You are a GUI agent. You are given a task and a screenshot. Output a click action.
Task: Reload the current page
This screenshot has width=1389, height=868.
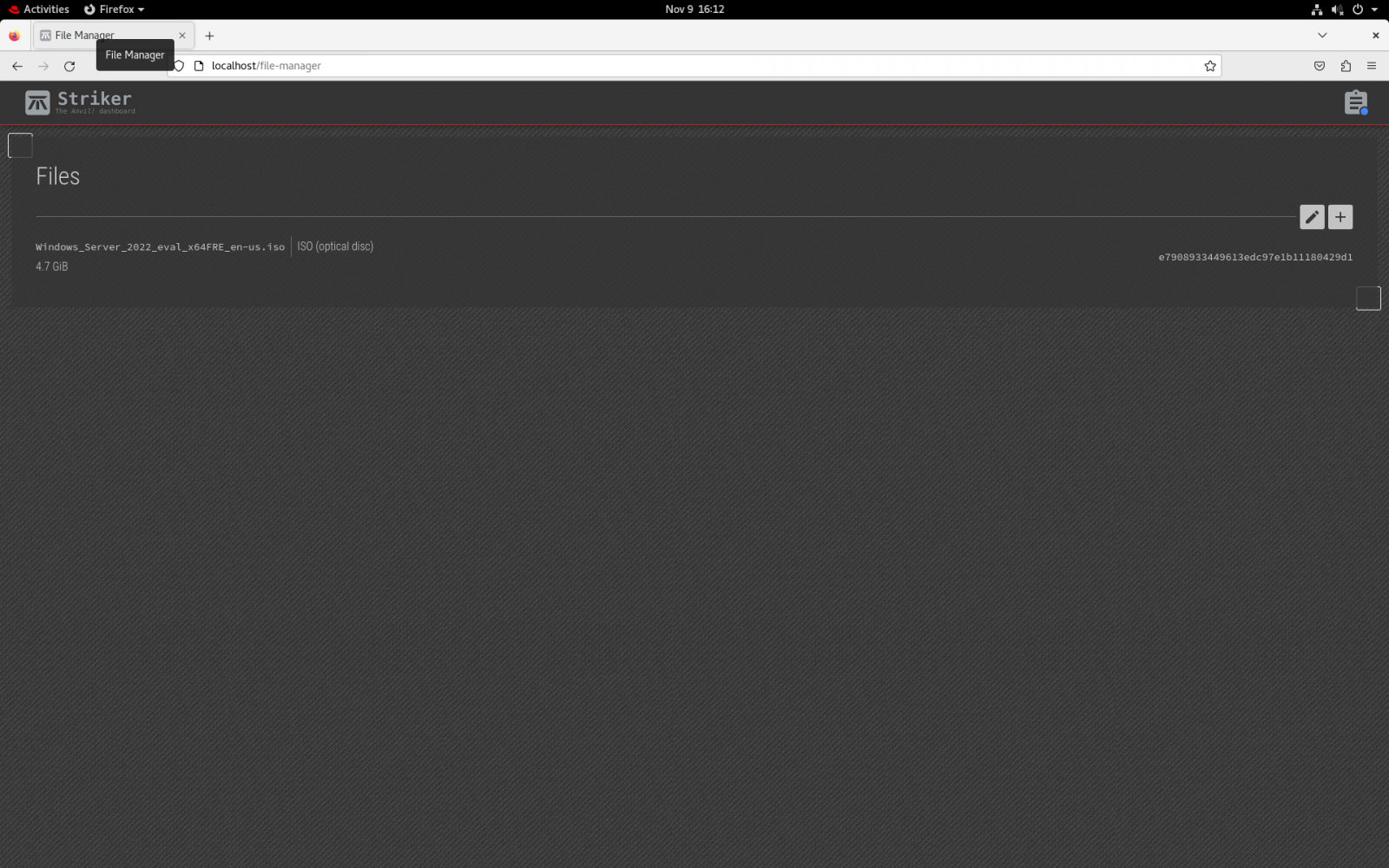tap(69, 66)
